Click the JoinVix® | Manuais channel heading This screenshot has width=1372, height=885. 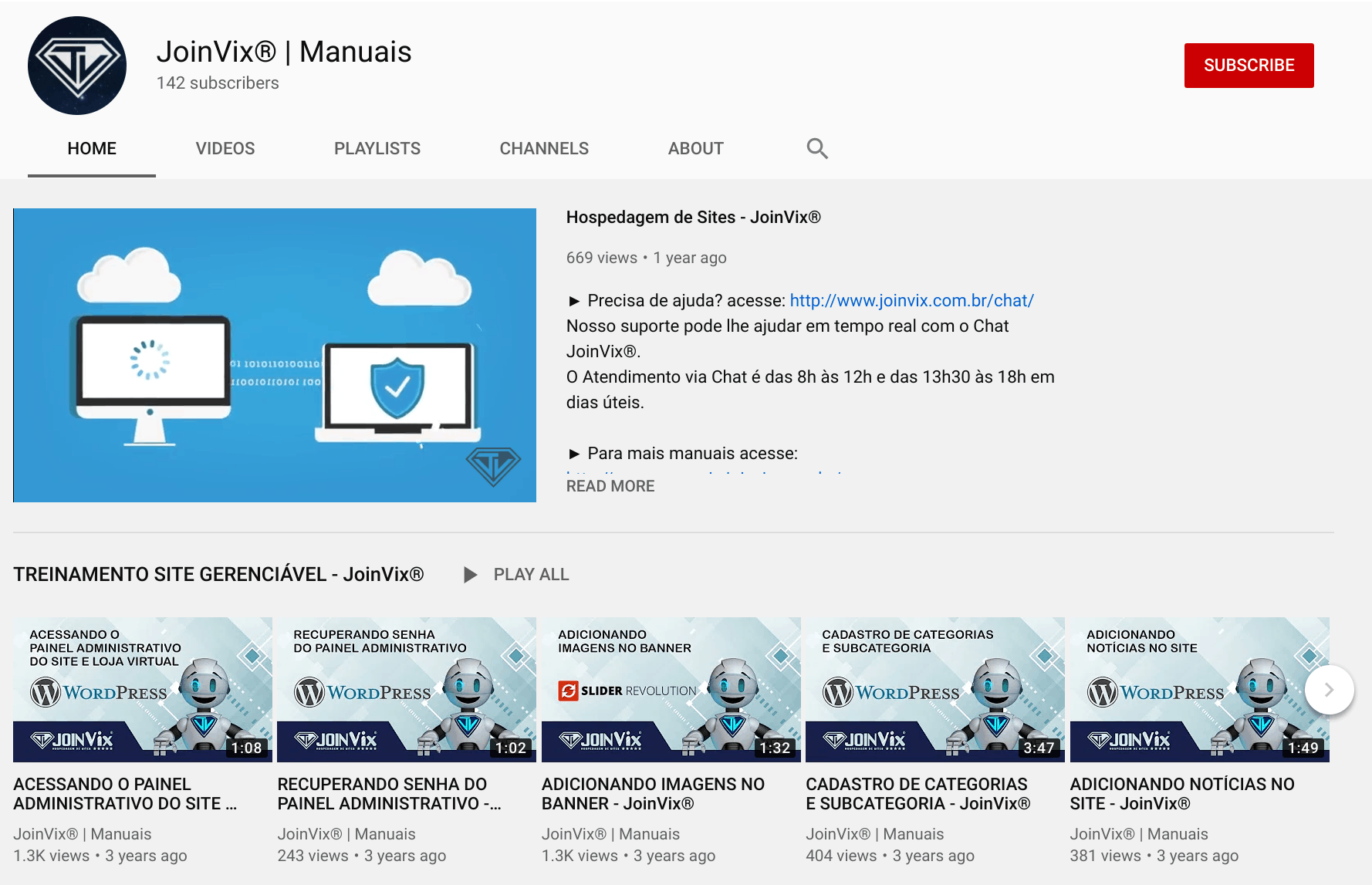tap(284, 52)
